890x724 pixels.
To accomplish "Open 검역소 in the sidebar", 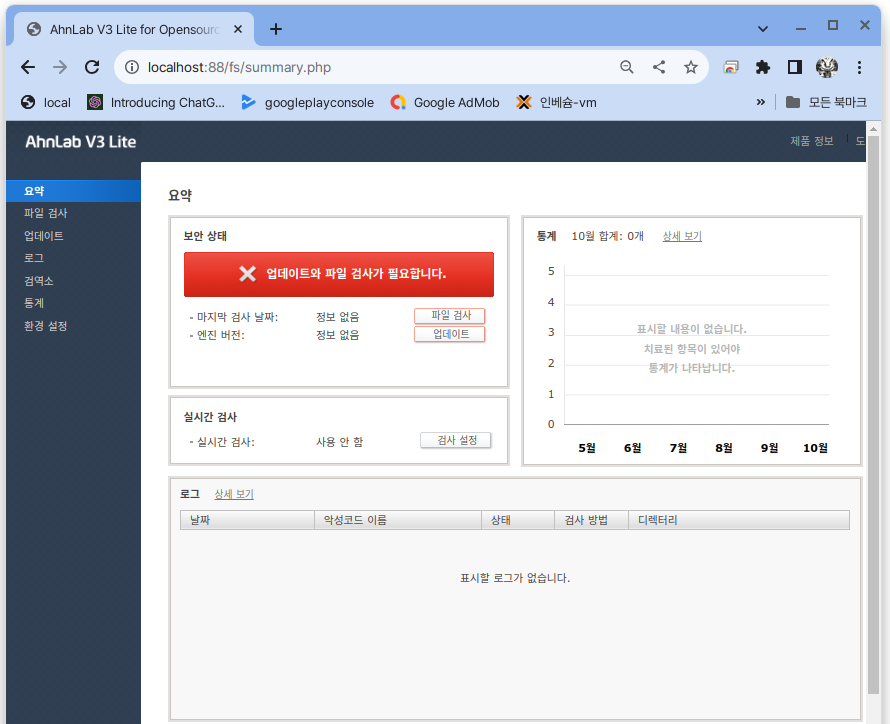I will pos(39,281).
